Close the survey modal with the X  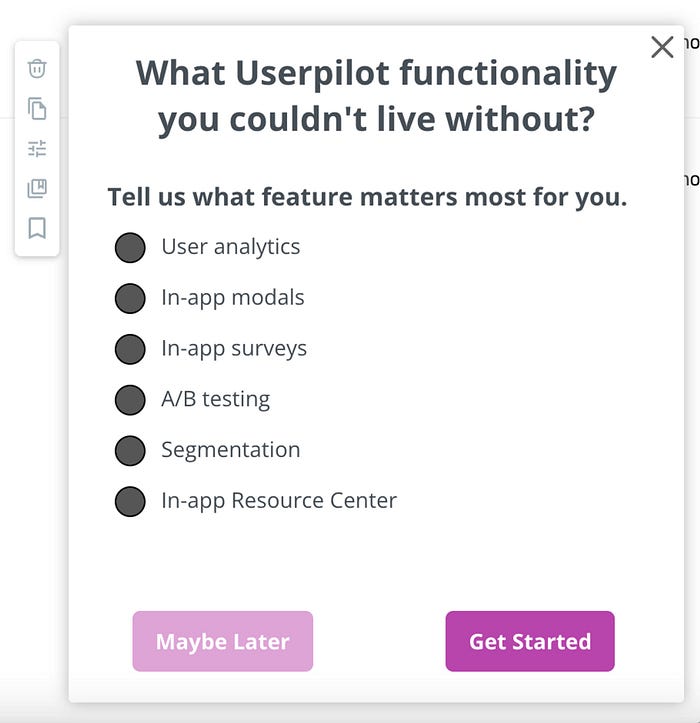pos(662,47)
